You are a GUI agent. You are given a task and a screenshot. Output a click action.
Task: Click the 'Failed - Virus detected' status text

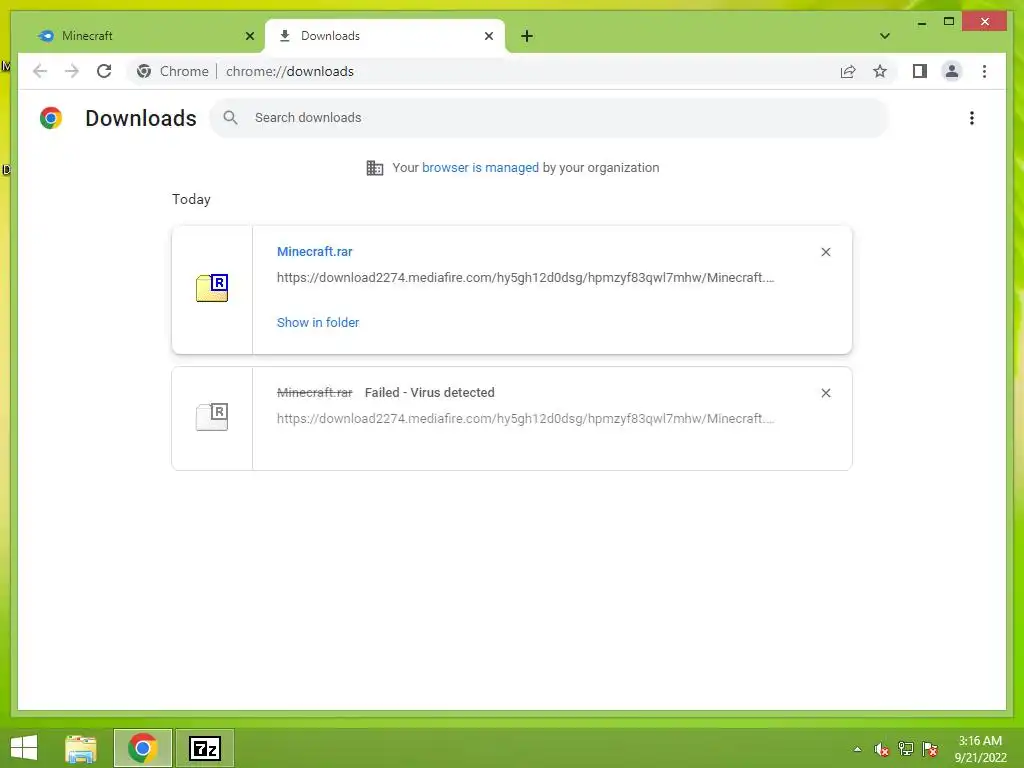click(x=429, y=392)
